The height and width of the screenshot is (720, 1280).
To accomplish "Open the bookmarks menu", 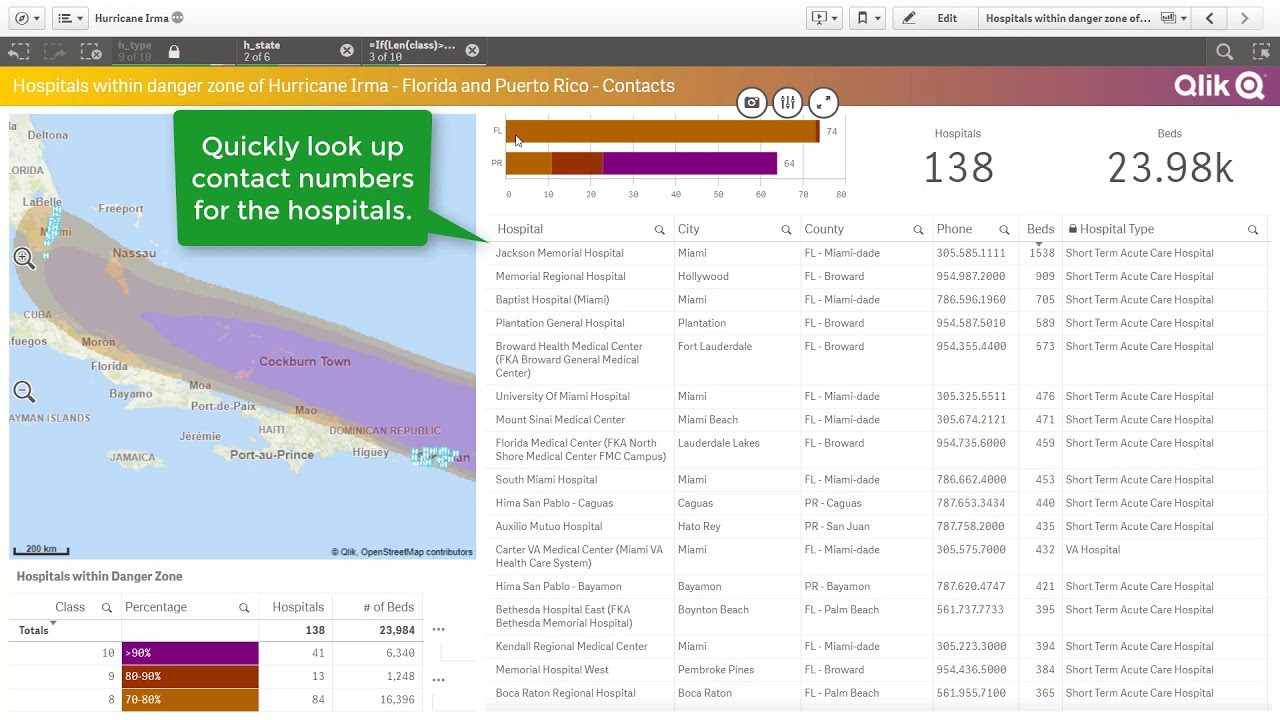I will coord(868,18).
